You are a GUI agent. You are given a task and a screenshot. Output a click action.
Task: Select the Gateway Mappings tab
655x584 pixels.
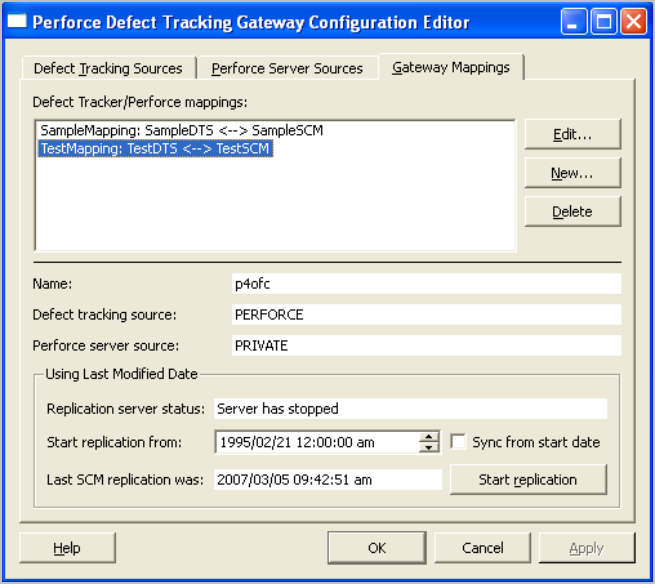[x=451, y=67]
